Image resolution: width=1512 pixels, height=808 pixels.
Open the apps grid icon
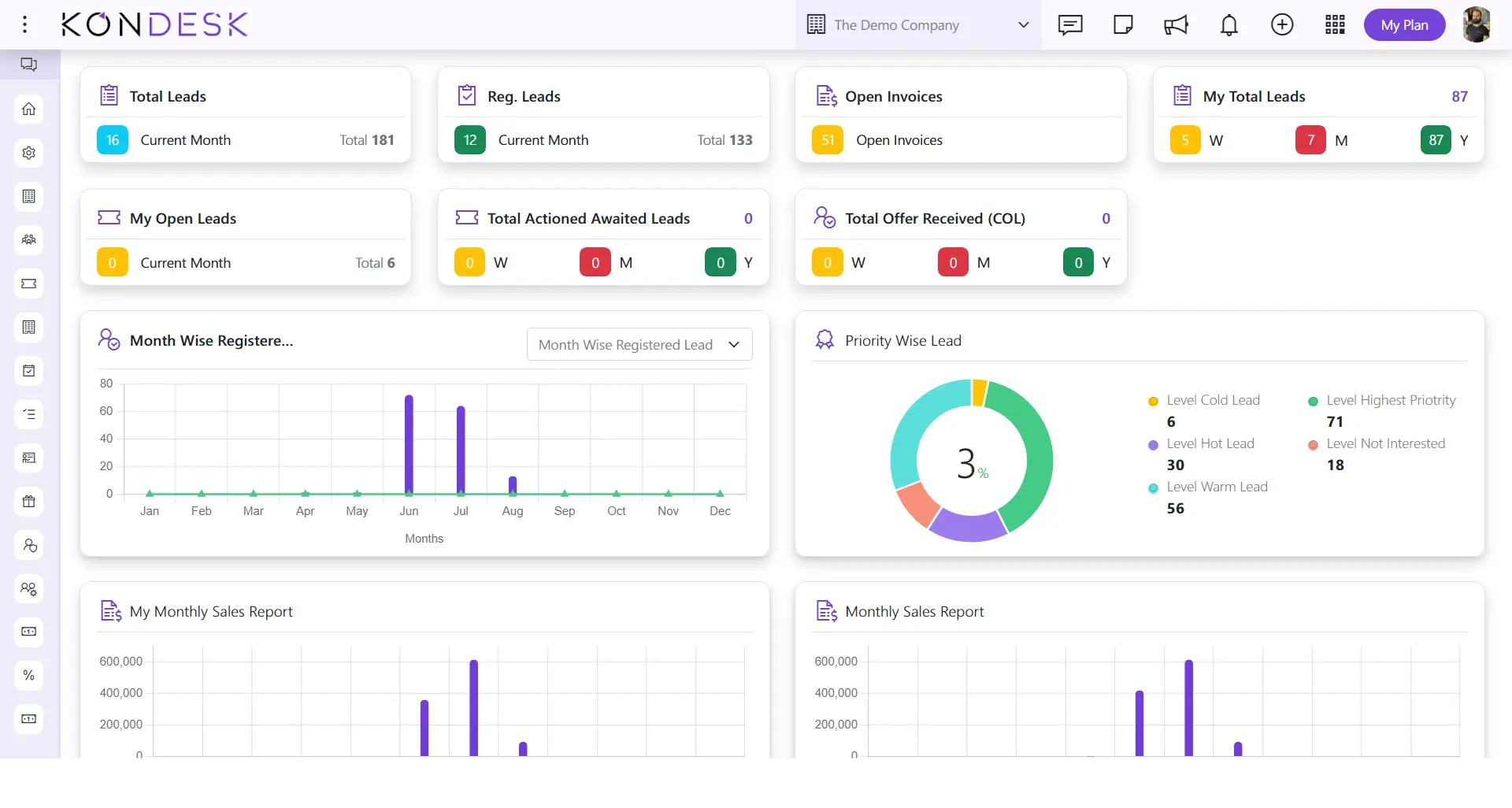[x=1335, y=25]
